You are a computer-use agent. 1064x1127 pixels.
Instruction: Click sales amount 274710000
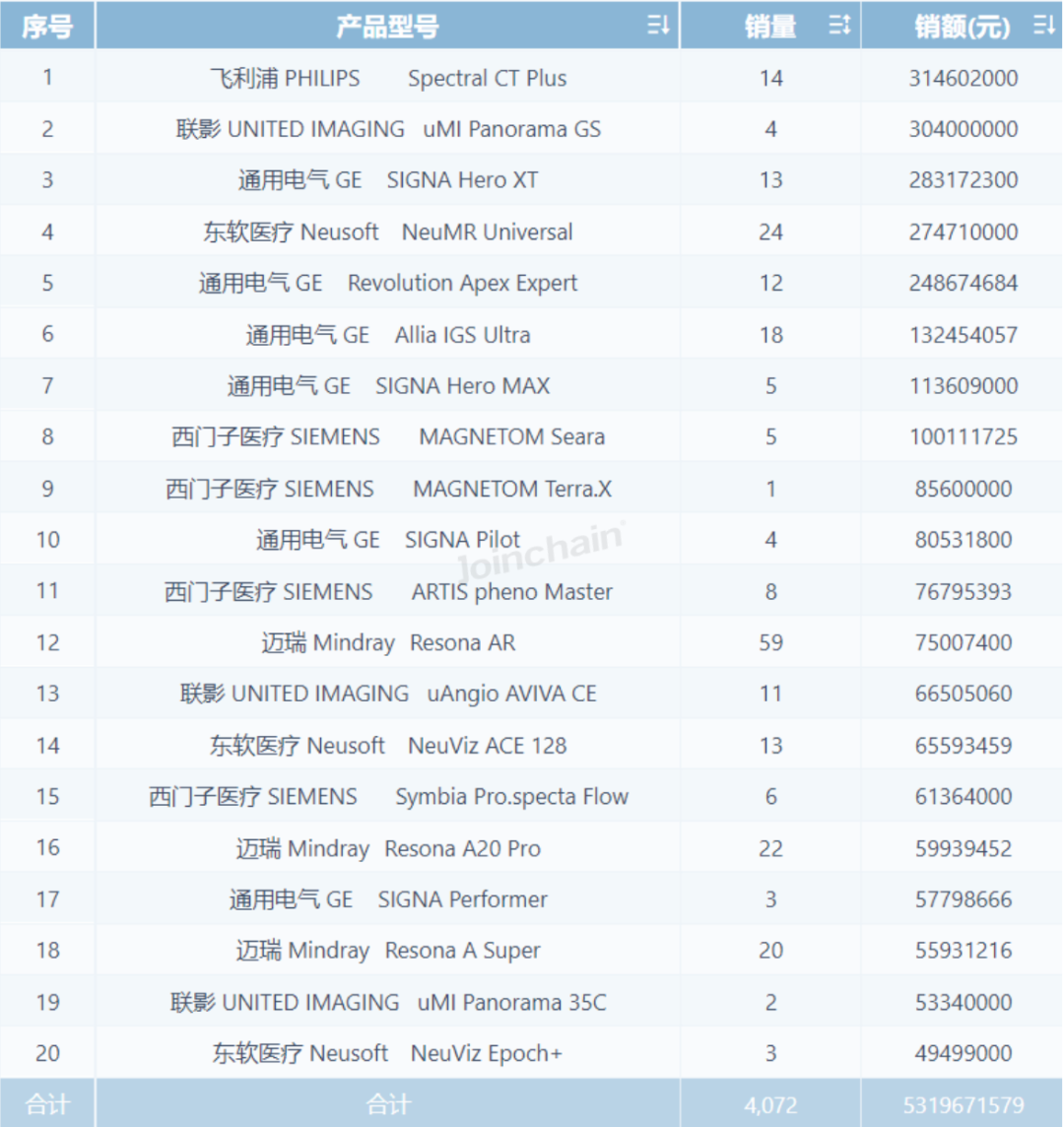tap(964, 232)
